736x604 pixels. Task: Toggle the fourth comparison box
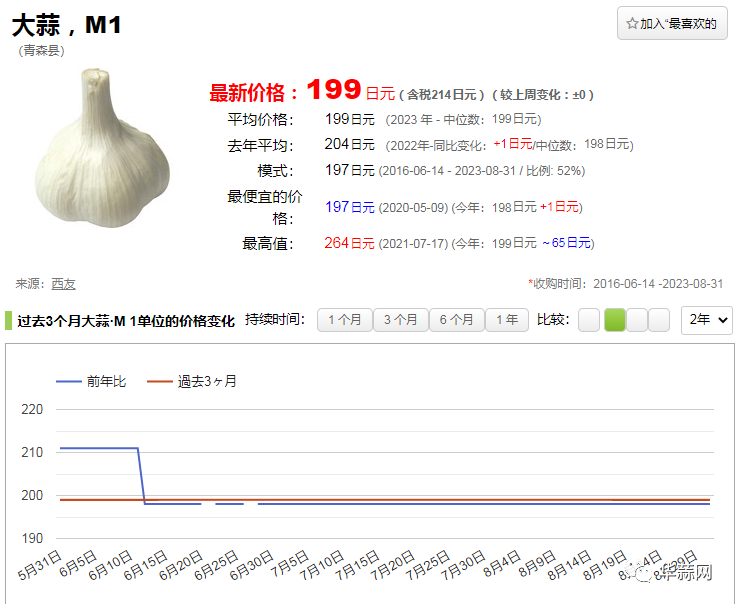click(659, 320)
